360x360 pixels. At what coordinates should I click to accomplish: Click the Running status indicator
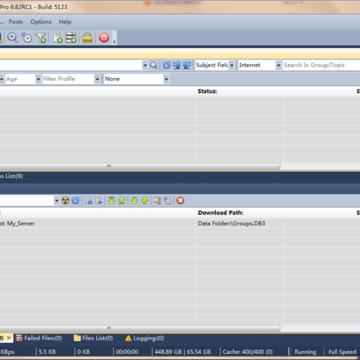tap(305, 352)
